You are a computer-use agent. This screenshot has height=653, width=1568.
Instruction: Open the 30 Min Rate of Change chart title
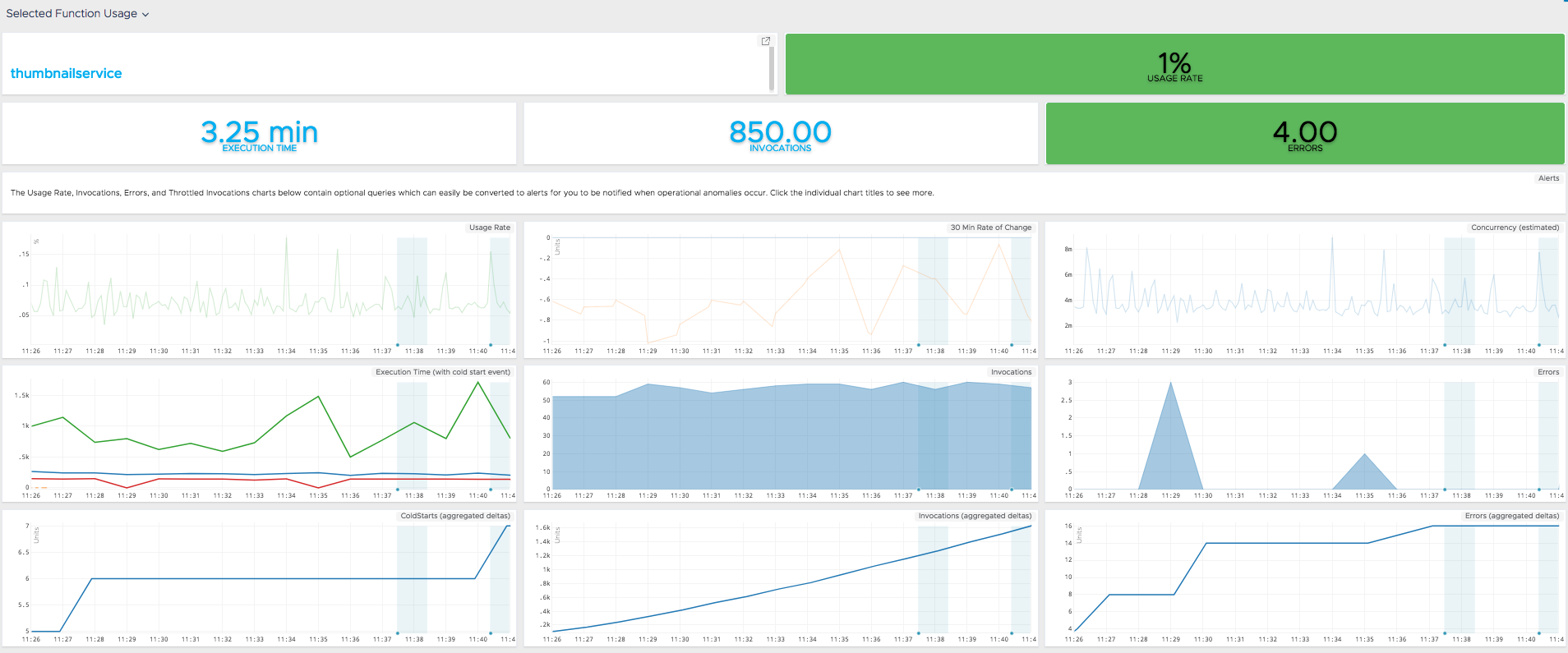coord(990,228)
